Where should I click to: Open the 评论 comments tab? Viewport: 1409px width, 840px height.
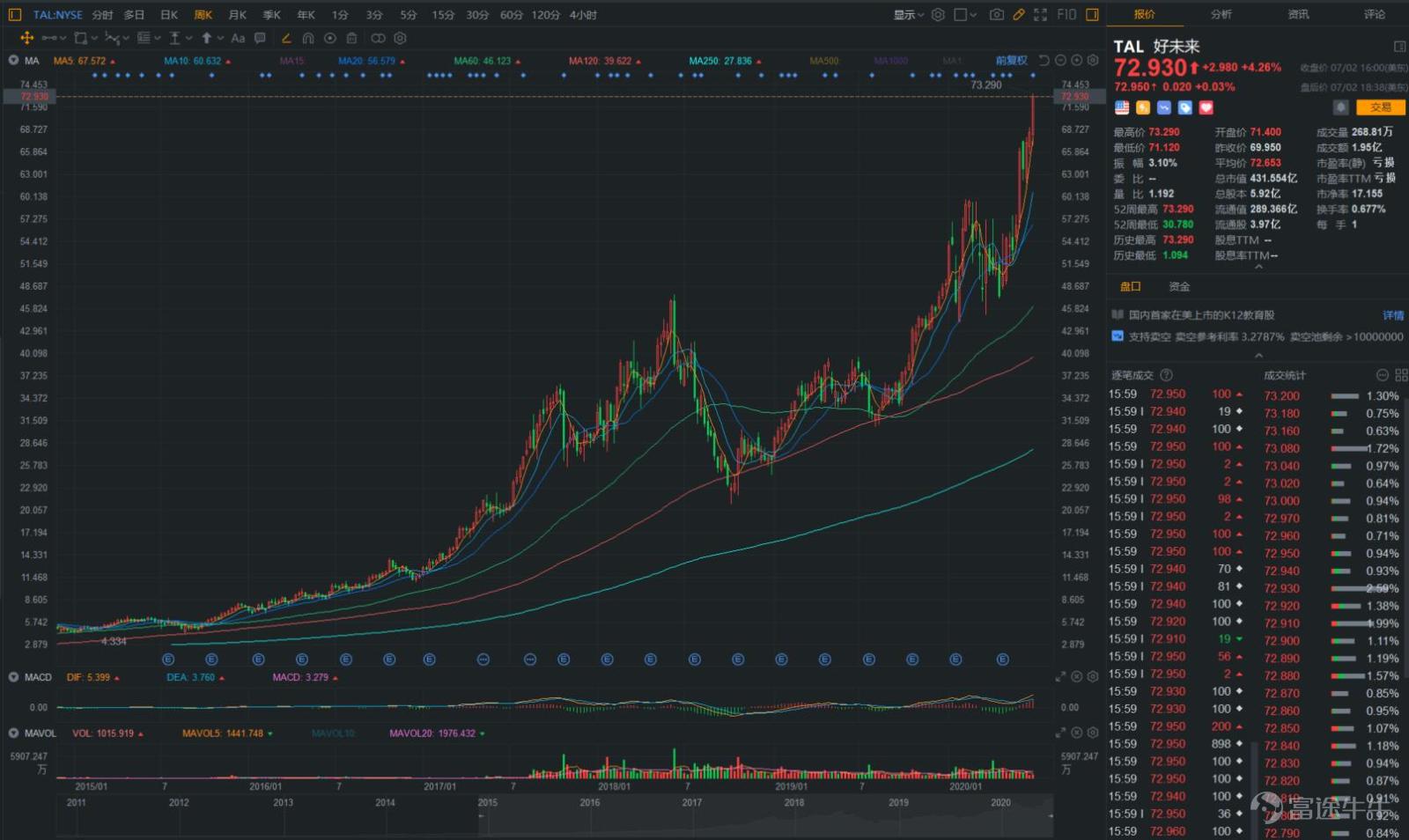coord(1375,14)
